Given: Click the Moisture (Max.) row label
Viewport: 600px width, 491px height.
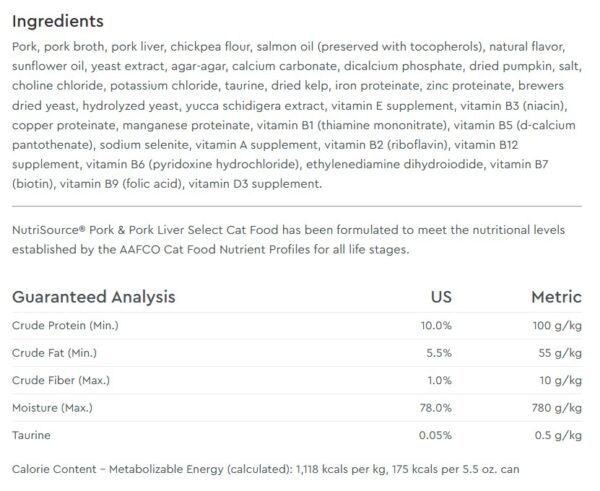Looking at the screenshot, I should pos(52,408).
